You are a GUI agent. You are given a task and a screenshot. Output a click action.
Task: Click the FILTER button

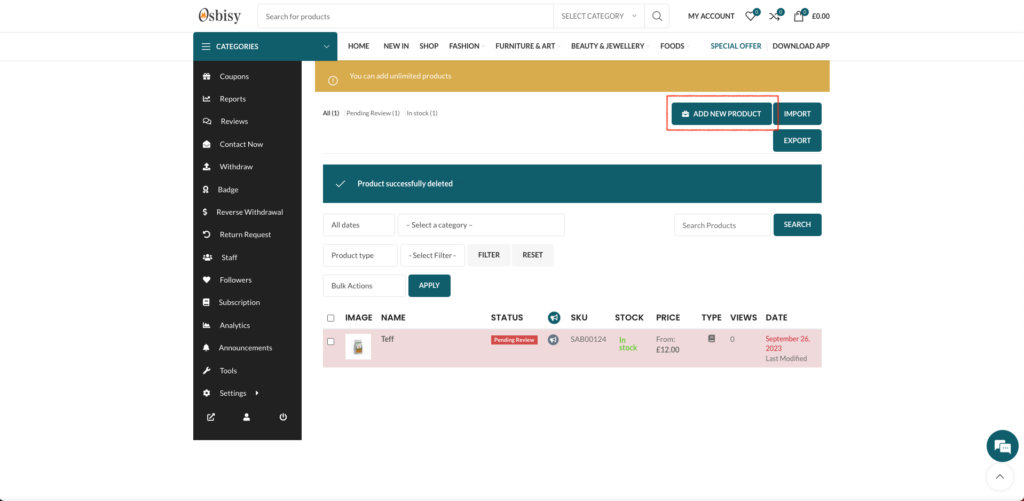pyautogui.click(x=489, y=255)
